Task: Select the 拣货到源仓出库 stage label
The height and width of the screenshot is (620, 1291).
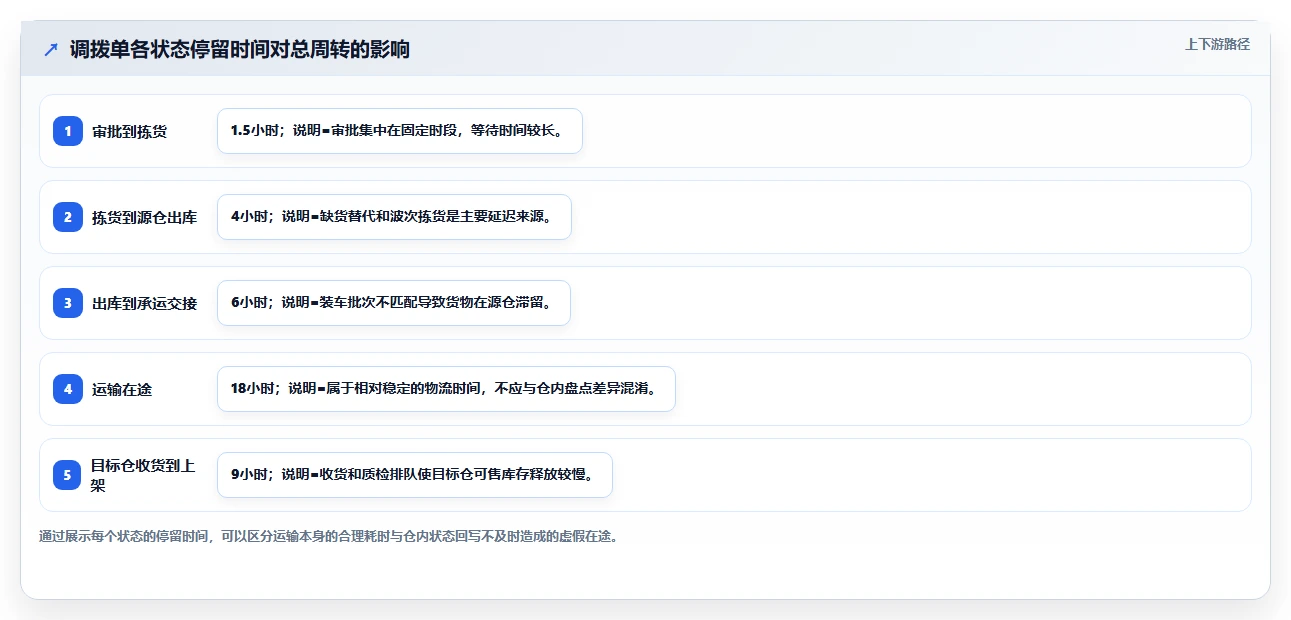Action: click(144, 217)
